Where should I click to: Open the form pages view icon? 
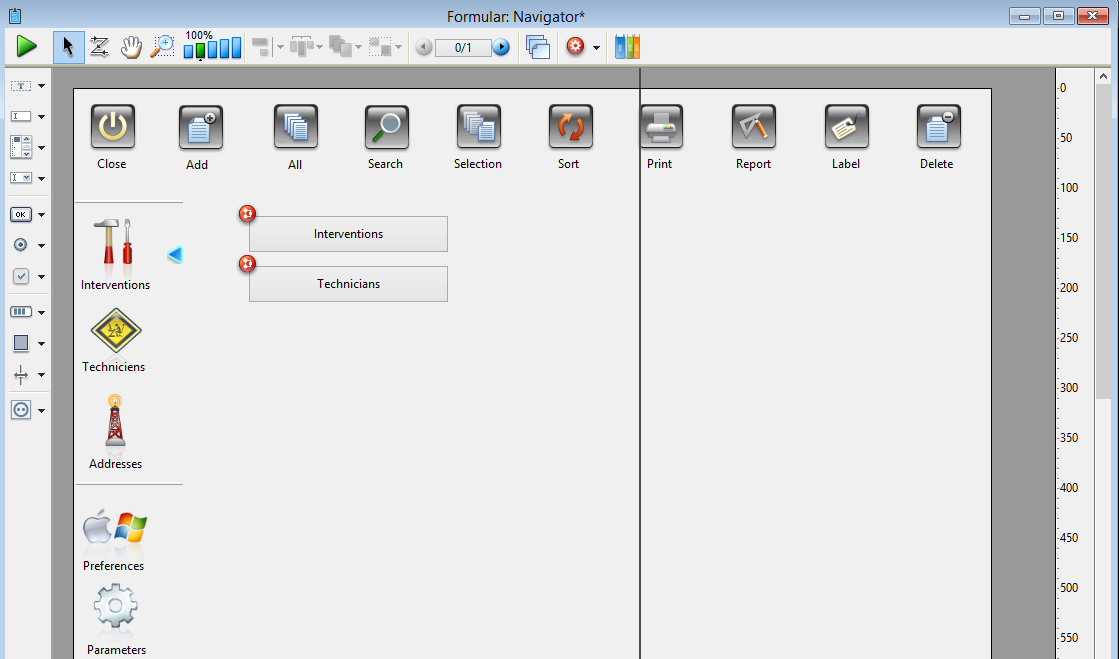pos(538,47)
